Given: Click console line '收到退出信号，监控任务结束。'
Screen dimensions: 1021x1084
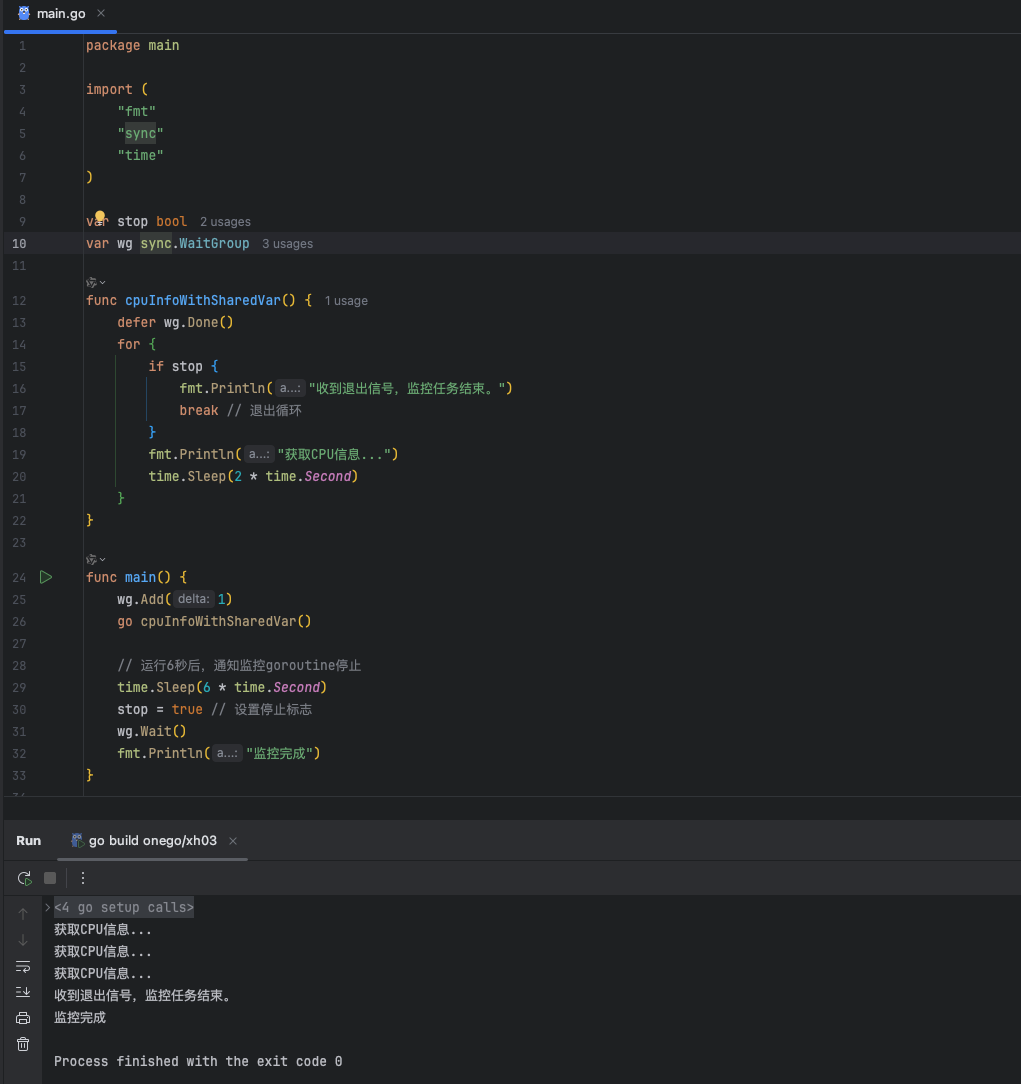Looking at the screenshot, I should point(143,996).
